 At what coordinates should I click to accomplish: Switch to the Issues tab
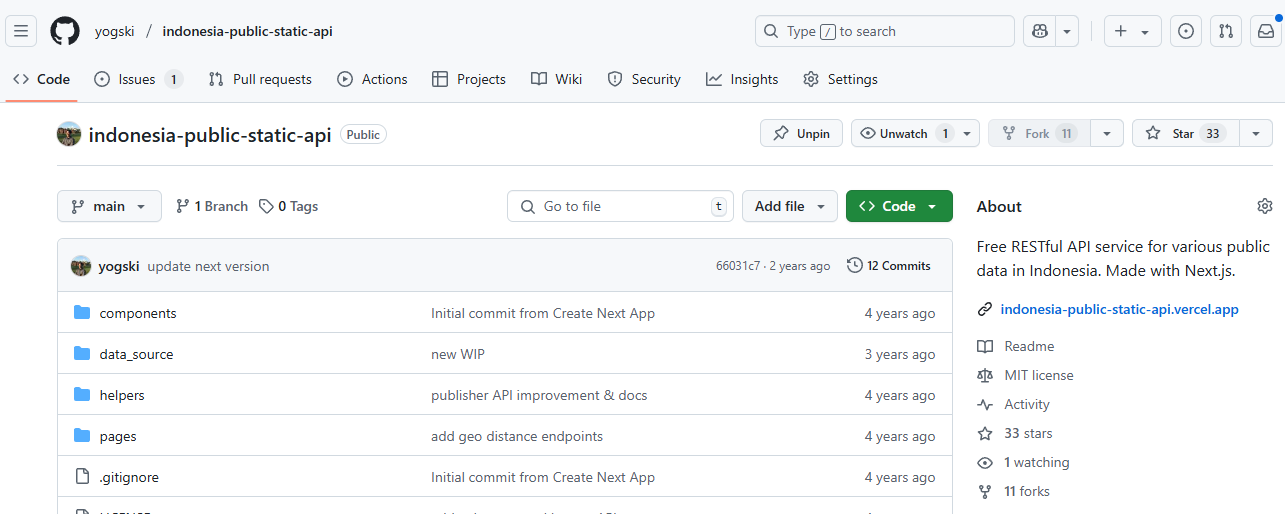pyautogui.click(x=138, y=79)
